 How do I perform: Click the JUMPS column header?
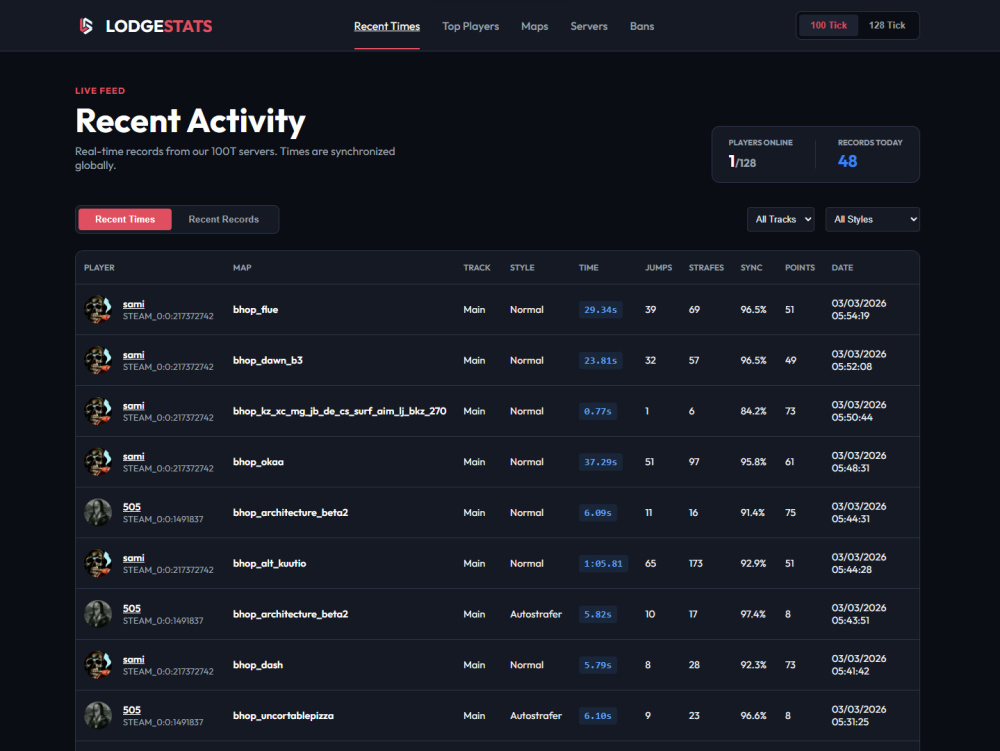click(x=659, y=268)
